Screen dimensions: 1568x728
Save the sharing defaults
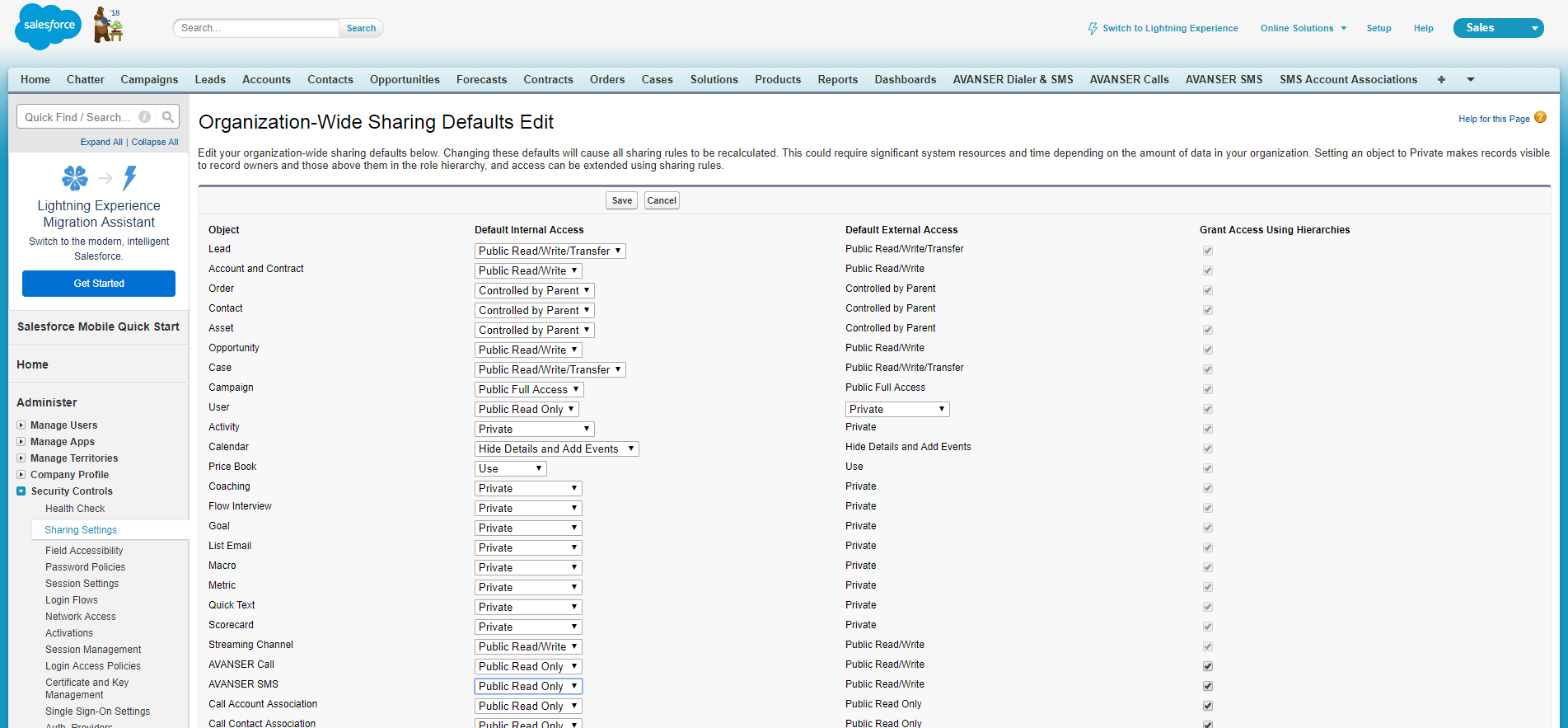point(622,200)
